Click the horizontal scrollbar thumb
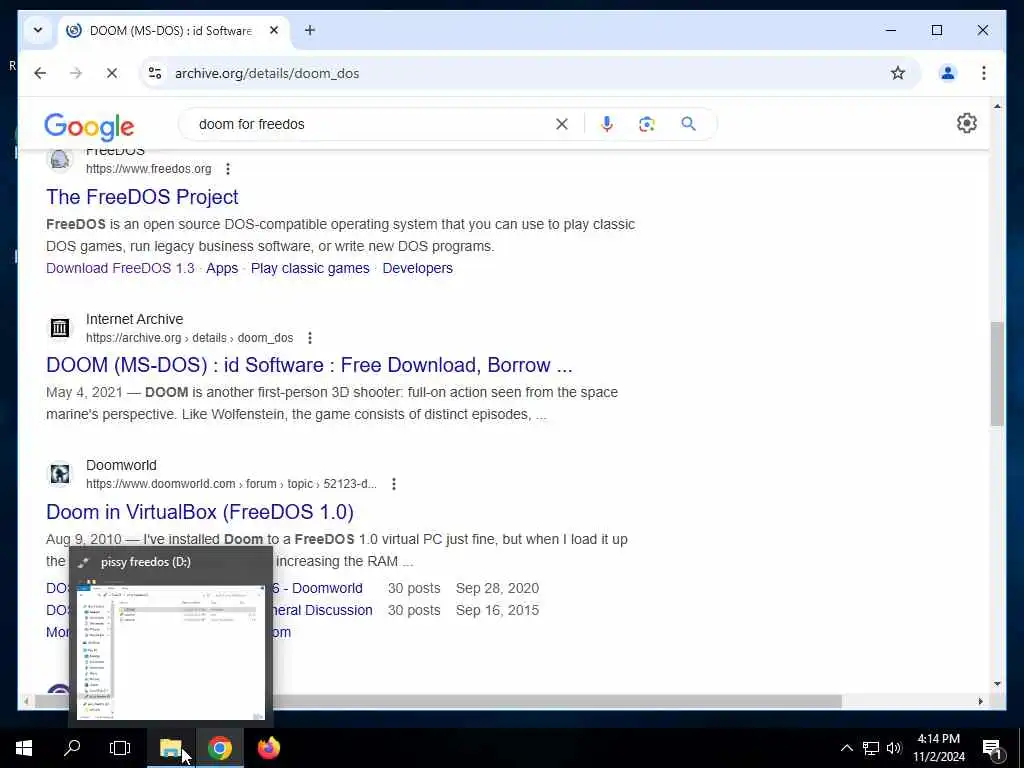Screen dimensions: 1024x768 [x=438, y=701]
